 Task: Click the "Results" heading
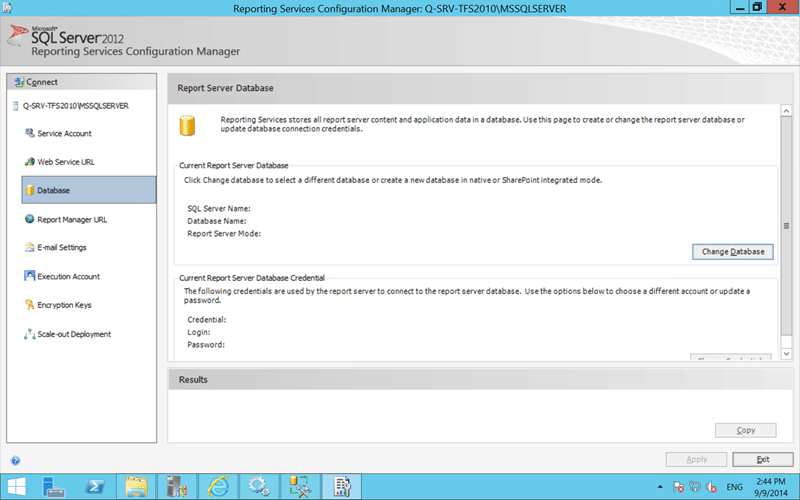[x=193, y=380]
